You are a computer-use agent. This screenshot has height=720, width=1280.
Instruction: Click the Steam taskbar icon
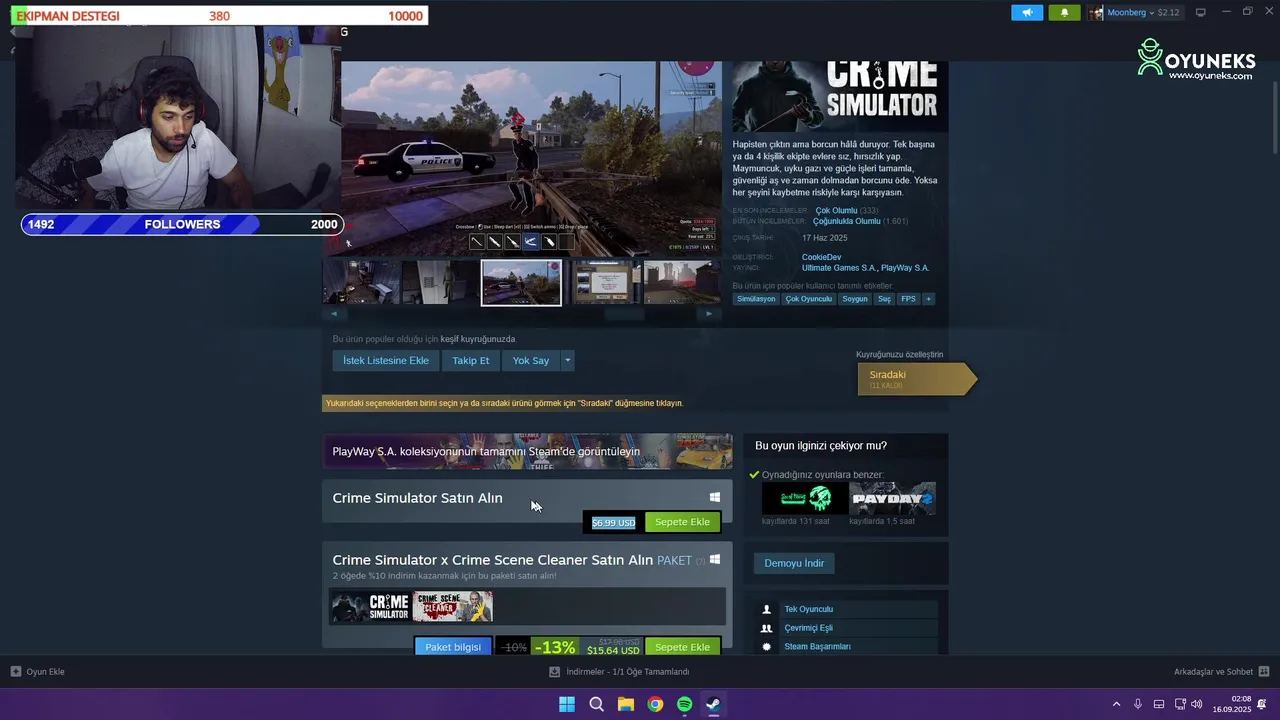point(713,704)
